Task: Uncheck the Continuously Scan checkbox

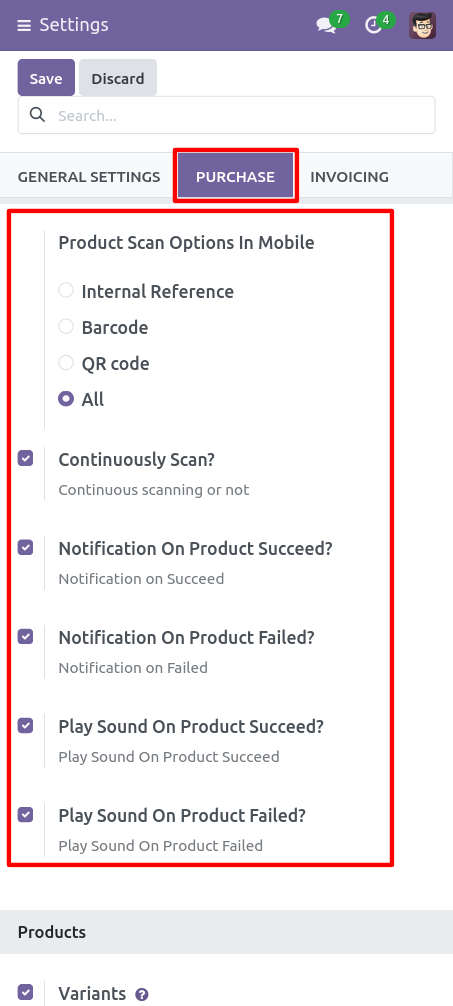Action: 25,458
